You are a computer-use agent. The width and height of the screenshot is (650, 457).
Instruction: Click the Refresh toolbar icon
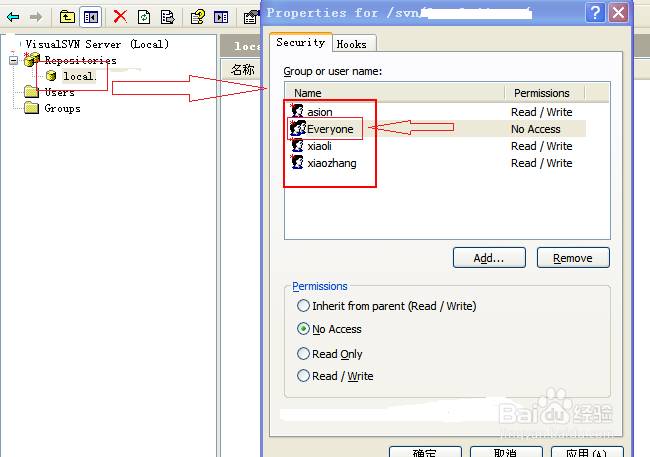click(x=144, y=17)
